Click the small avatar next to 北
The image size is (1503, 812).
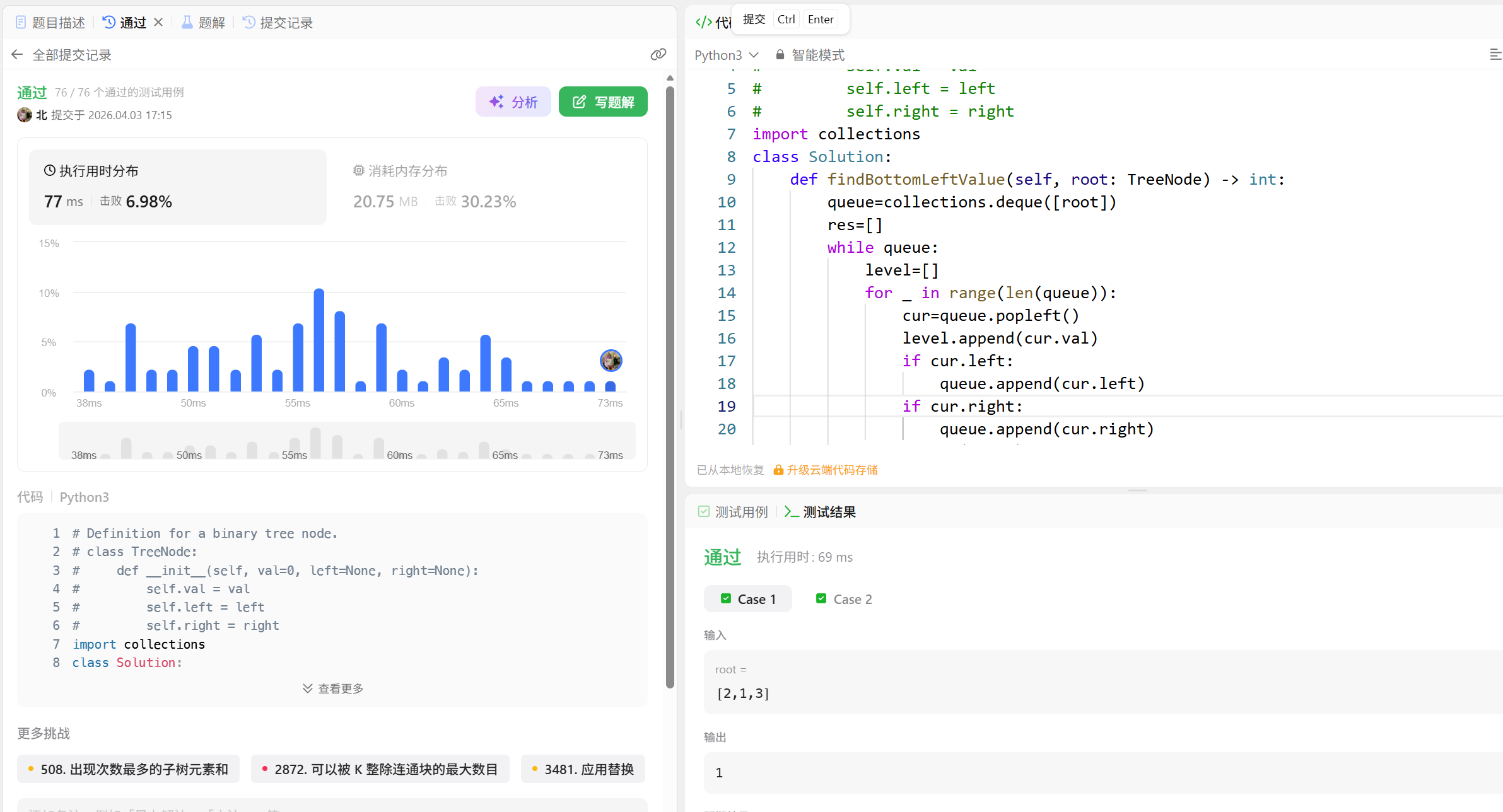pyautogui.click(x=25, y=115)
